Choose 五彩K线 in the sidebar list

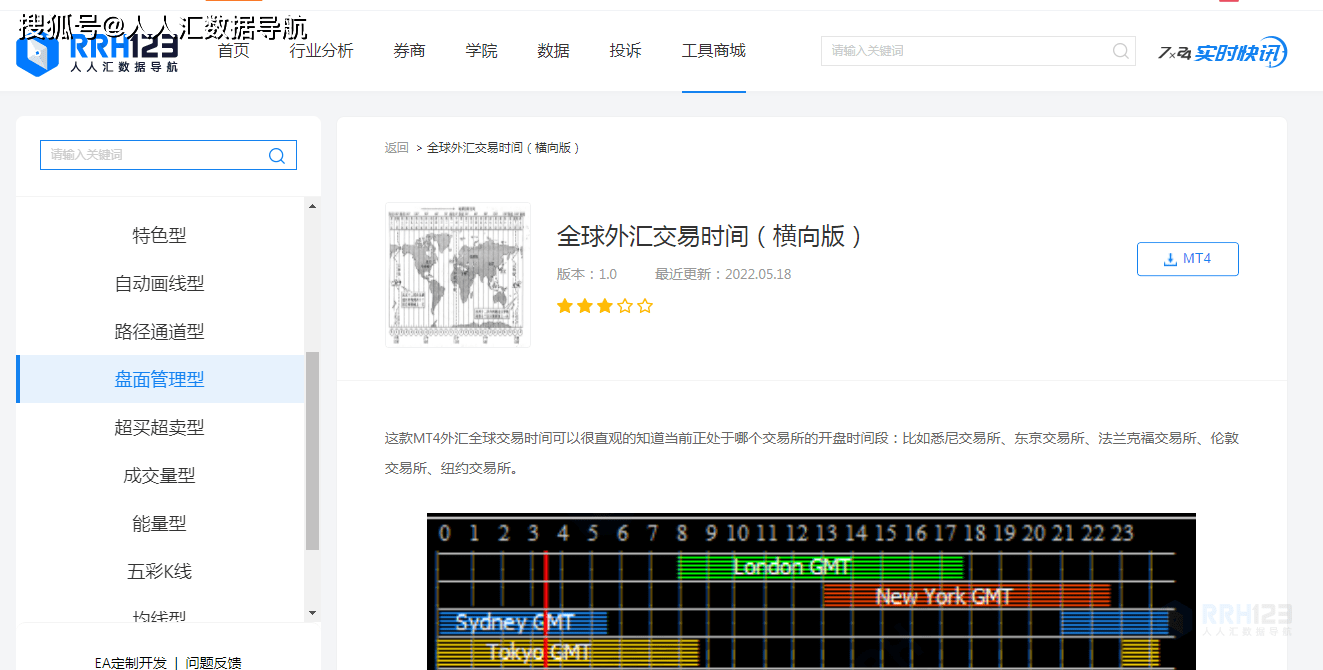tap(160, 570)
